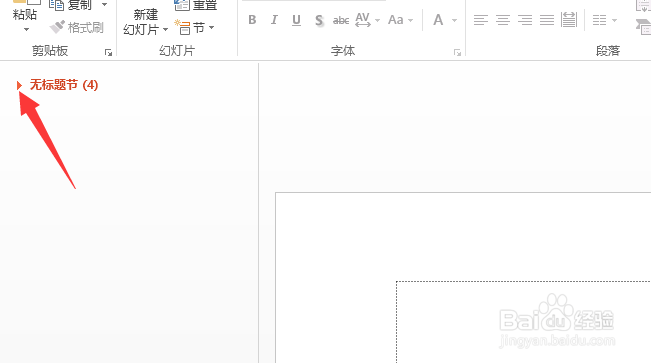This screenshot has height=363, width=651.
Task: Justify the text
Action: pos(547,20)
